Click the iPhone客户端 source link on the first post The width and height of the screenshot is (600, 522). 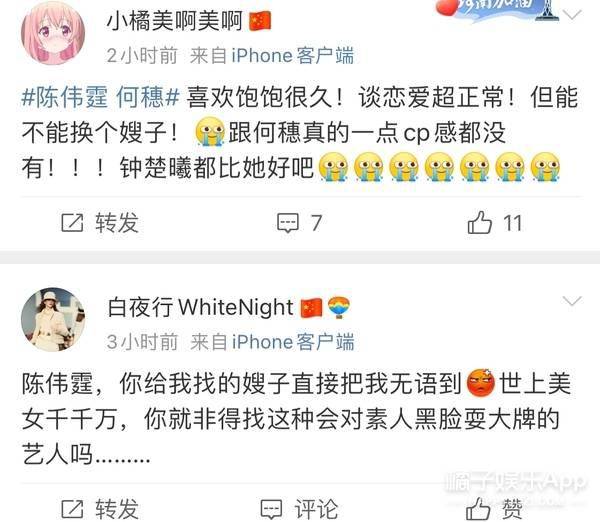tap(293, 55)
